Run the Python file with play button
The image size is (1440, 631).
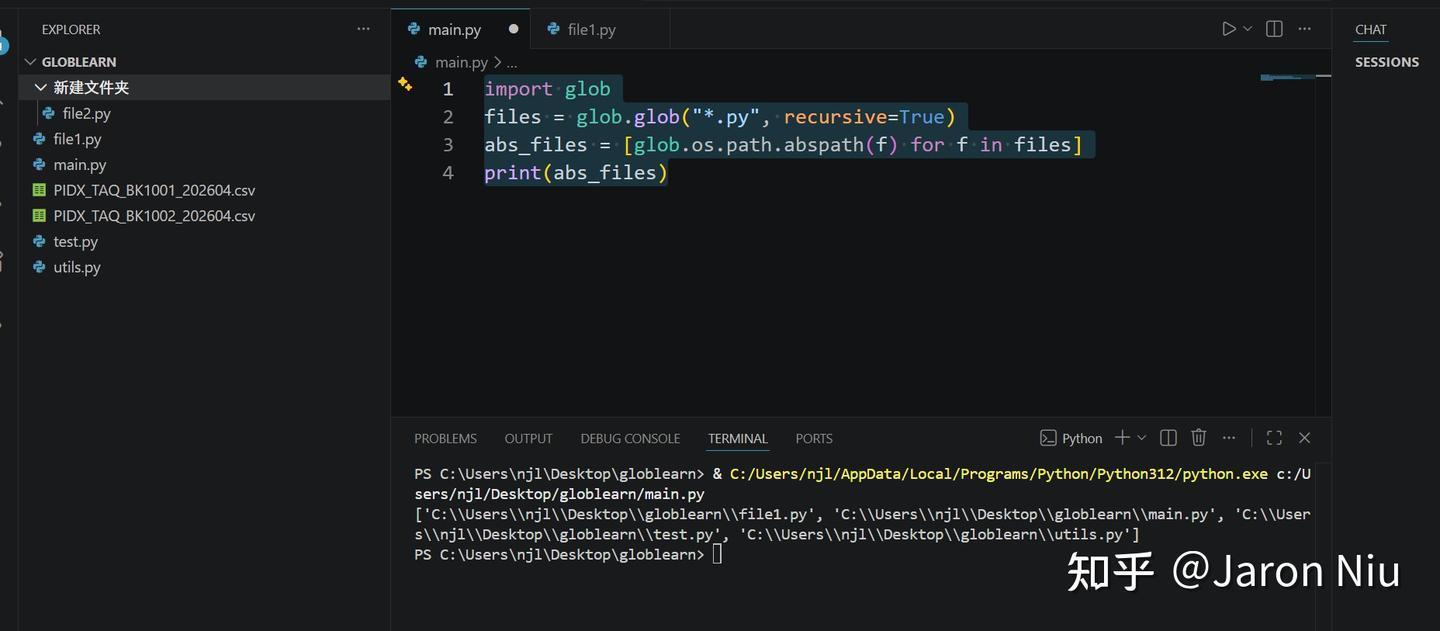1229,29
